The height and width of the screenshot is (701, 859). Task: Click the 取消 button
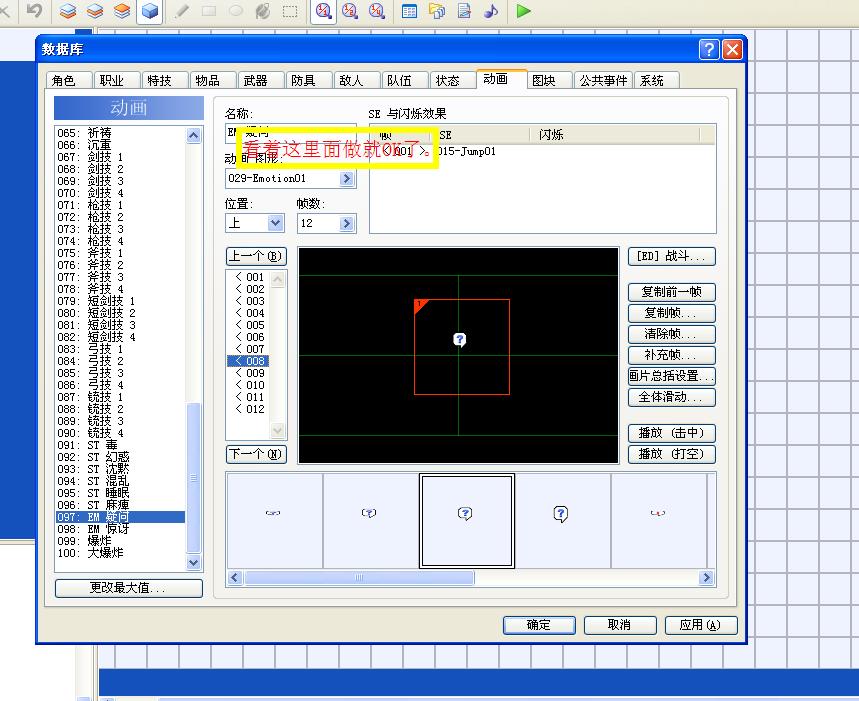pos(620,625)
